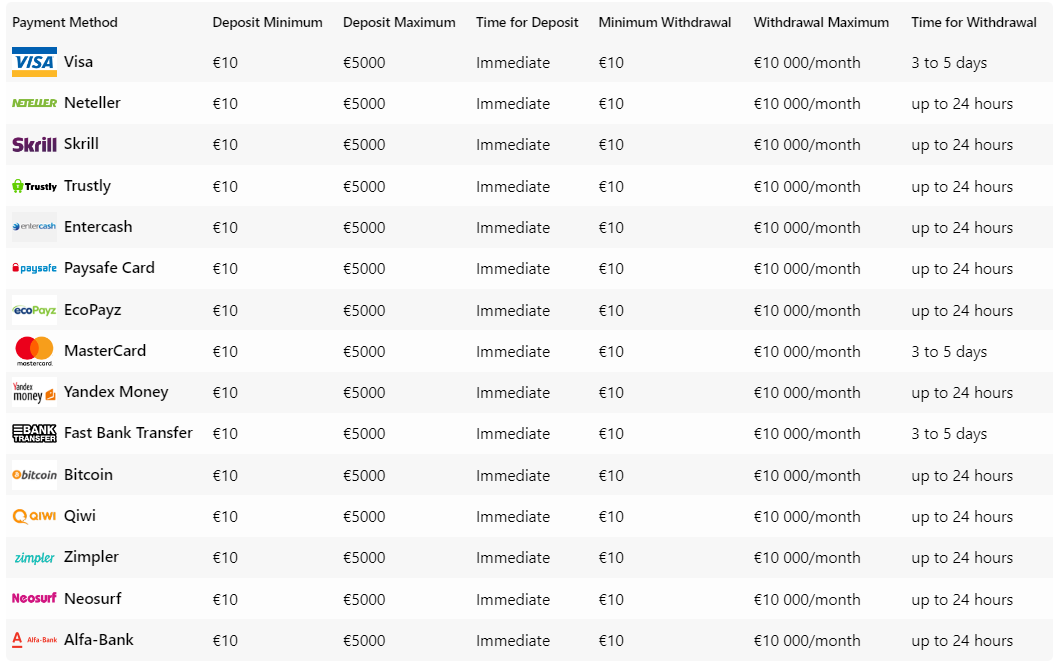
Task: Click the orange Bitcoin logo
Action: pos(34,475)
